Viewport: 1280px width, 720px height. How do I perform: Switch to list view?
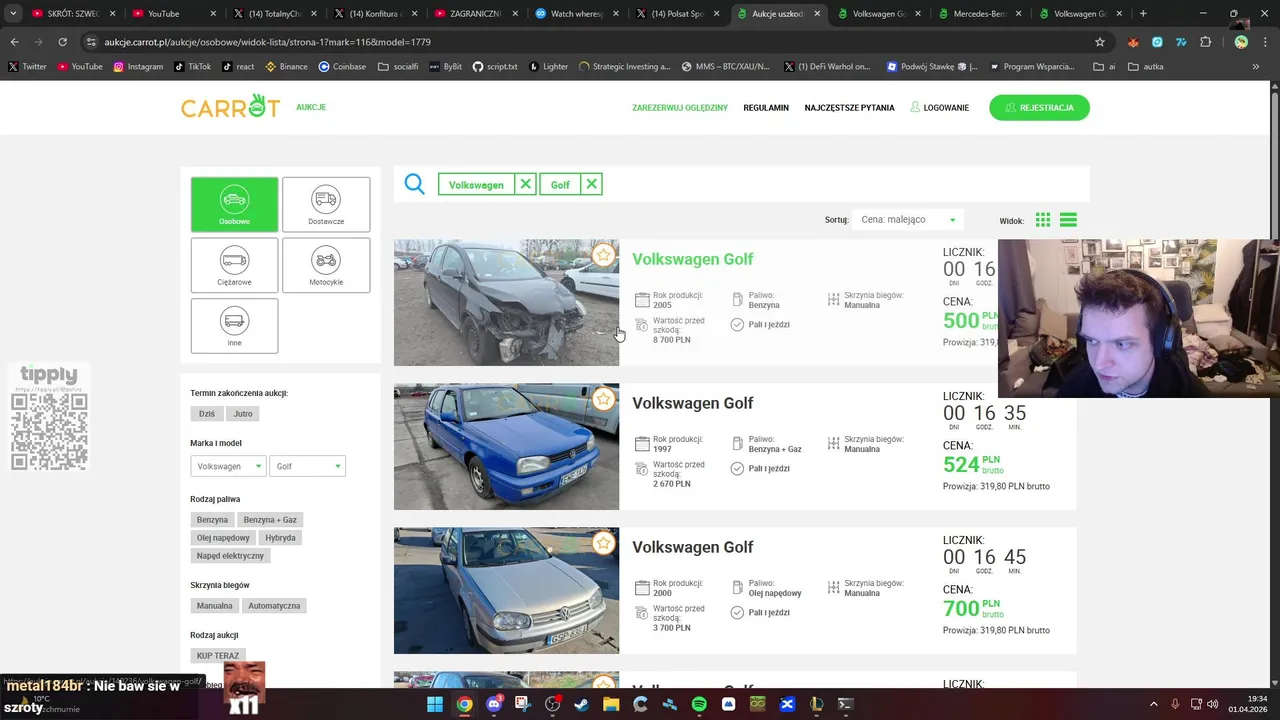[1068, 220]
